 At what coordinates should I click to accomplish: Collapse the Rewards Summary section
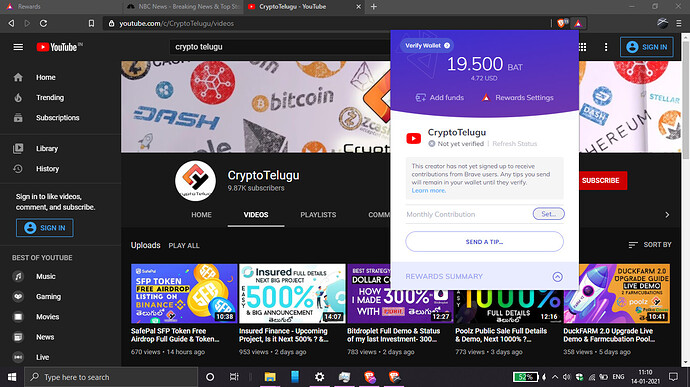coord(557,276)
